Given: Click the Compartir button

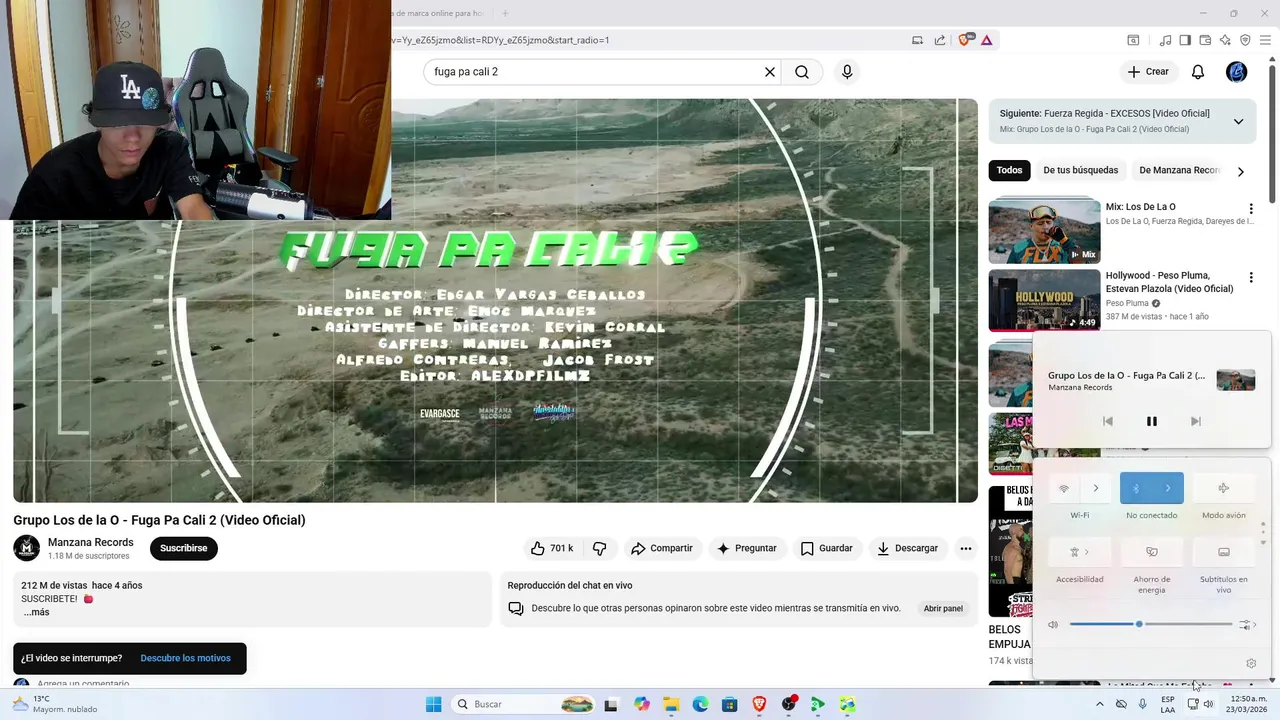Looking at the screenshot, I should [661, 548].
